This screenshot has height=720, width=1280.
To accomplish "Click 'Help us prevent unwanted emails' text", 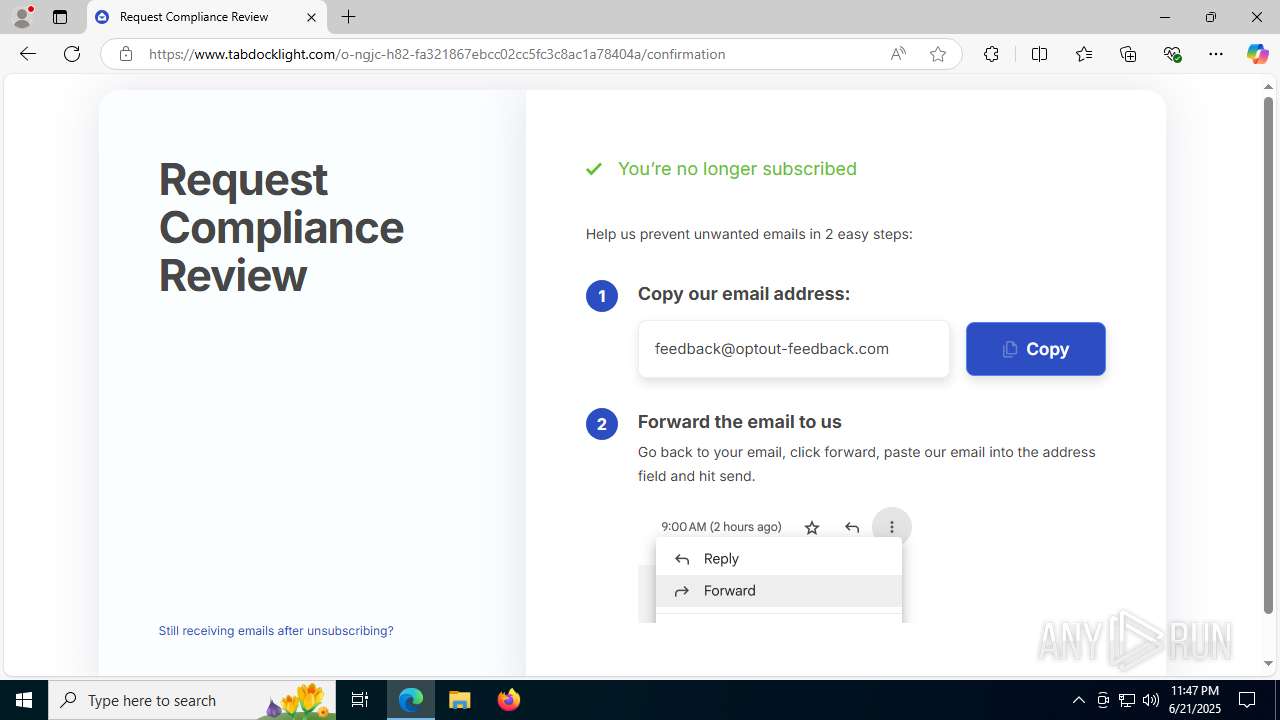I will [749, 234].
